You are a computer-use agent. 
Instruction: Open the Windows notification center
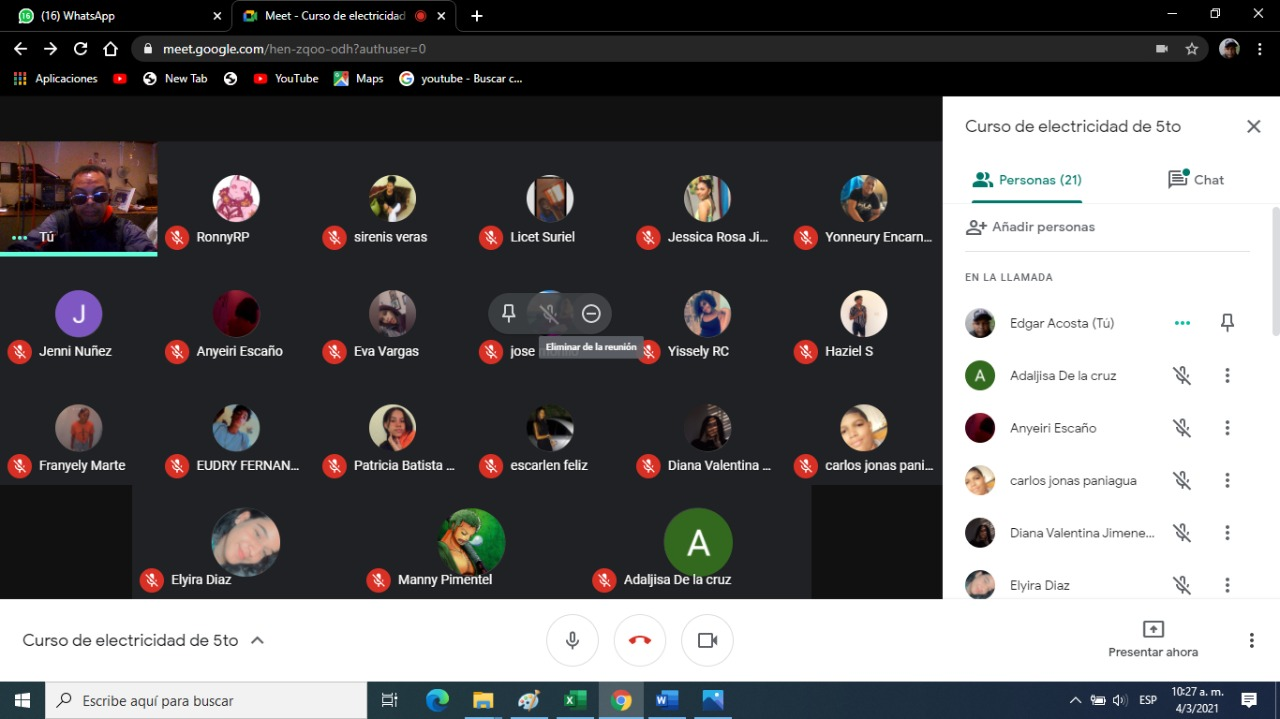(1249, 700)
